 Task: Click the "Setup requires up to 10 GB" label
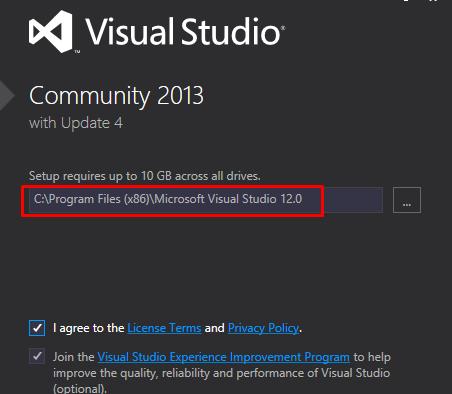click(x=145, y=176)
